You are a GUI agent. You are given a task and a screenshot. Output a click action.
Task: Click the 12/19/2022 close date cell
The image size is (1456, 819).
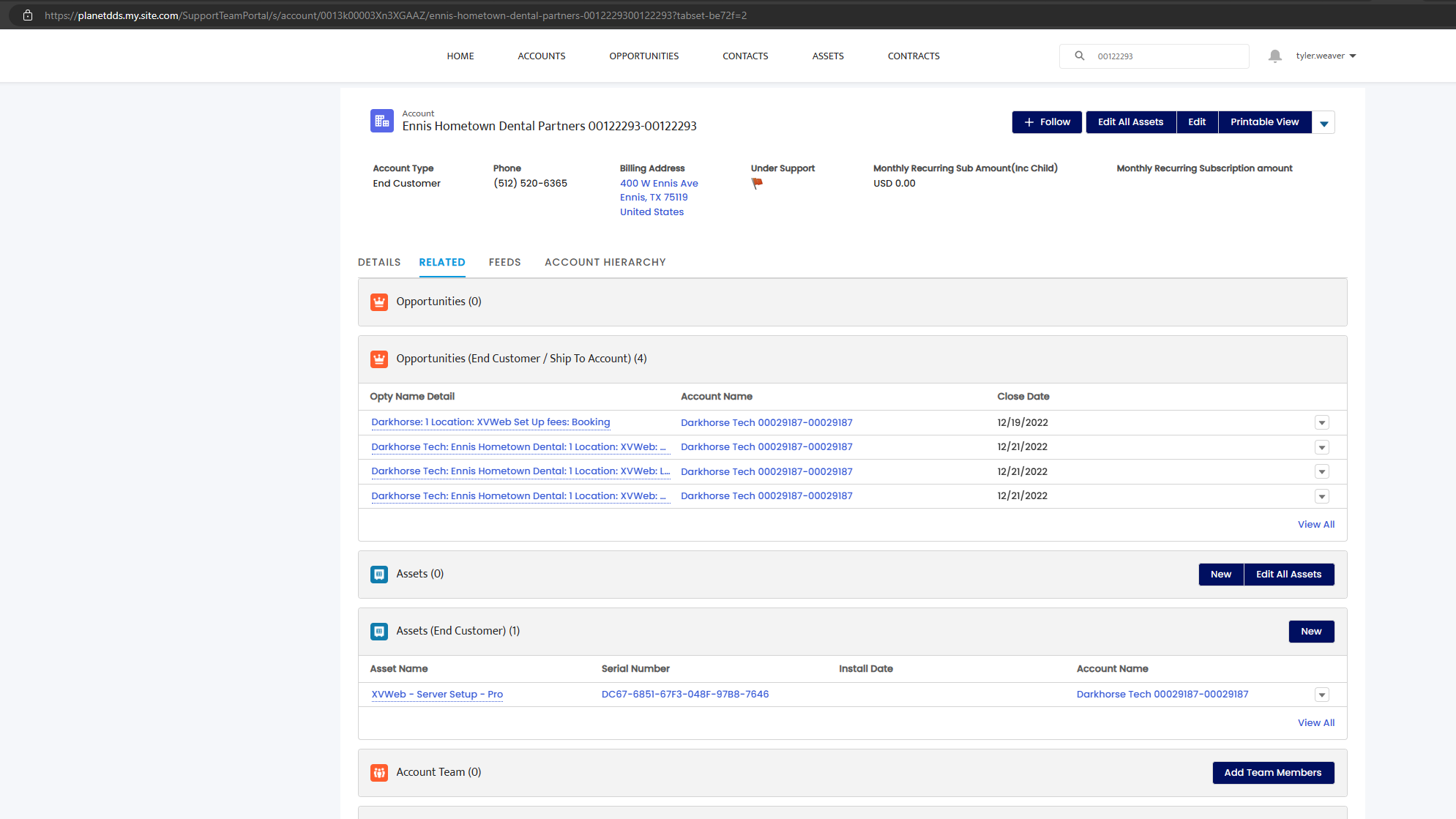point(1023,423)
